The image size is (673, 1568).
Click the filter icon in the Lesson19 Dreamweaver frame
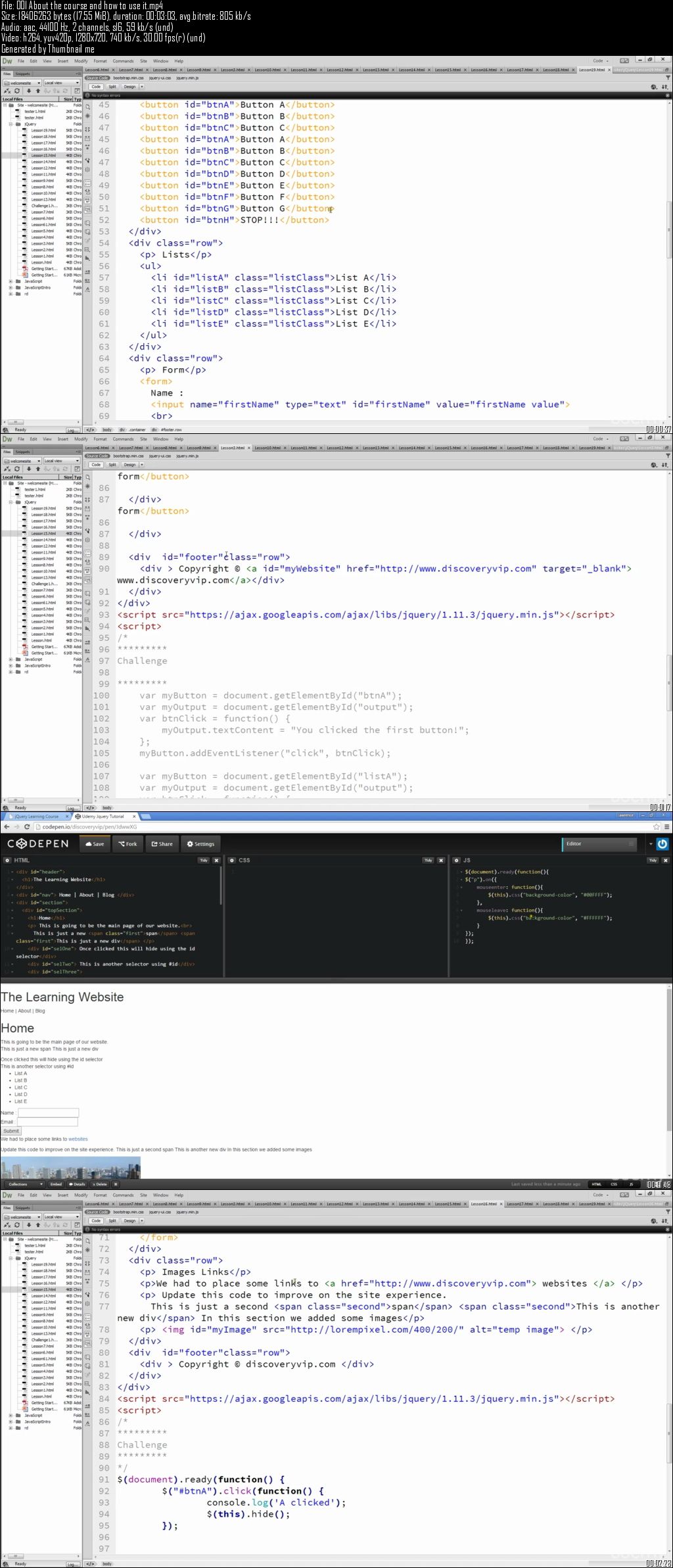tap(668, 77)
